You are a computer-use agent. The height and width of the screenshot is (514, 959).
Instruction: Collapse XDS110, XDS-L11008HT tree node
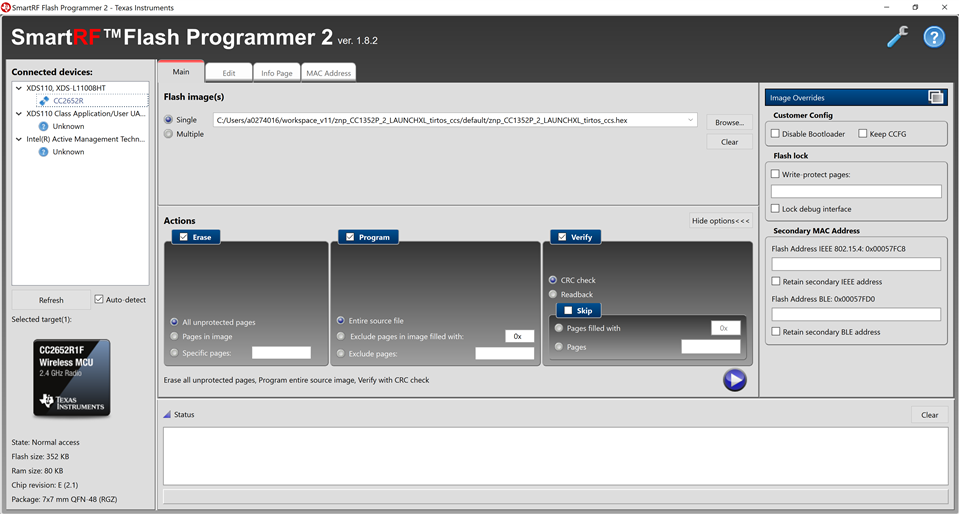click(x=19, y=88)
